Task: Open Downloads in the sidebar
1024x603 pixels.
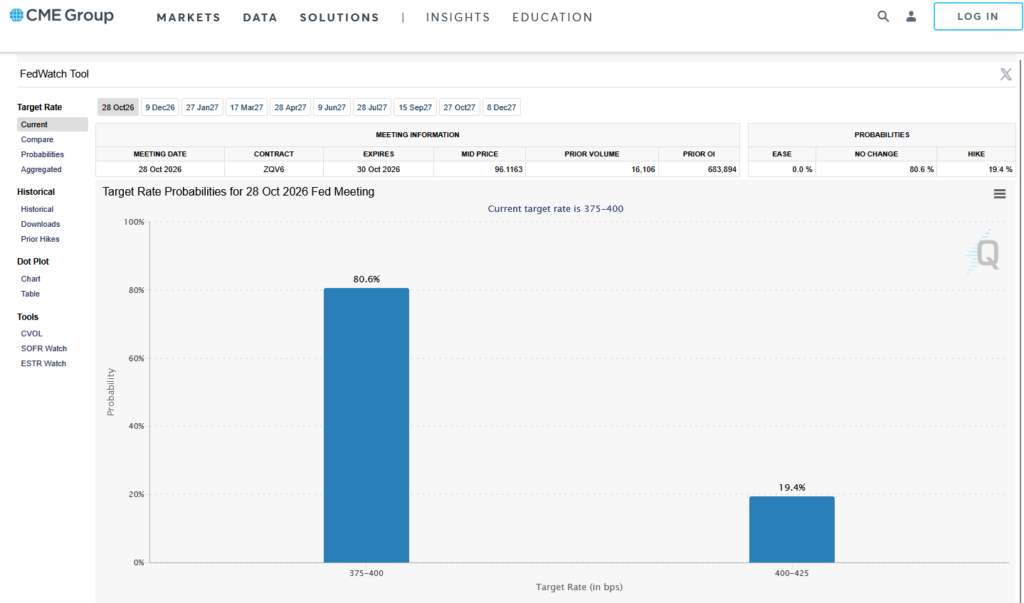Action: pyautogui.click(x=40, y=225)
